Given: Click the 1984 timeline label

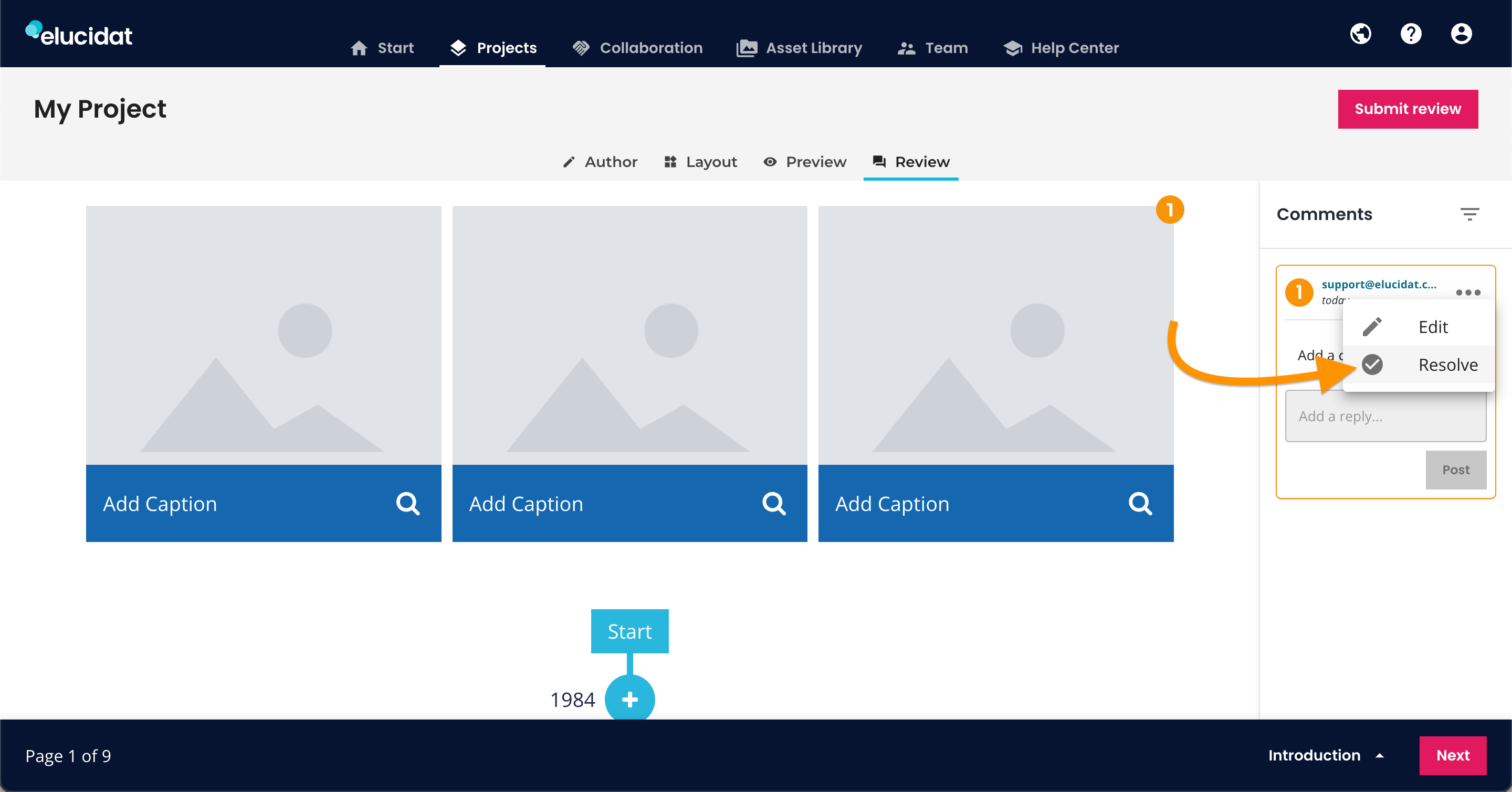Looking at the screenshot, I should [x=572, y=700].
